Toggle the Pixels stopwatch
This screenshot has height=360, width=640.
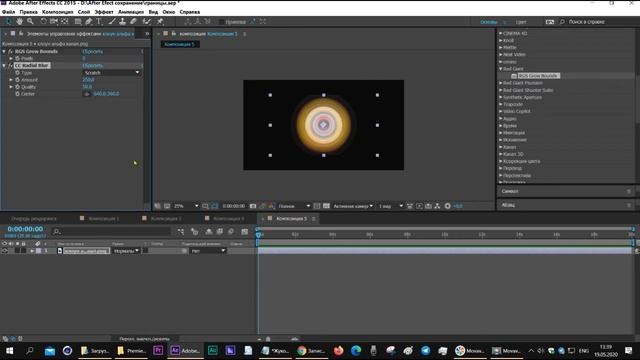point(18,58)
